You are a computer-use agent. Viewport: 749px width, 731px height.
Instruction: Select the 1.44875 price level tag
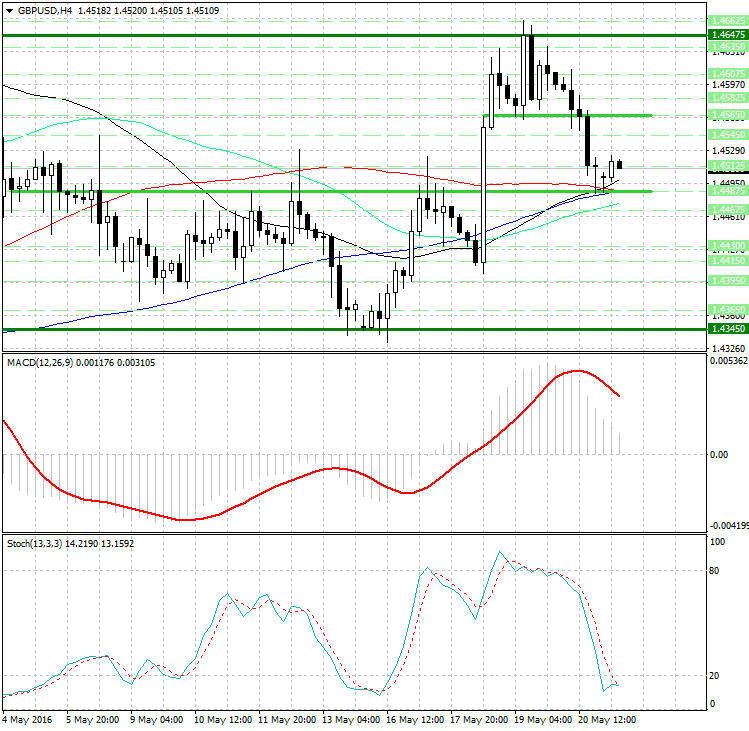(x=726, y=190)
